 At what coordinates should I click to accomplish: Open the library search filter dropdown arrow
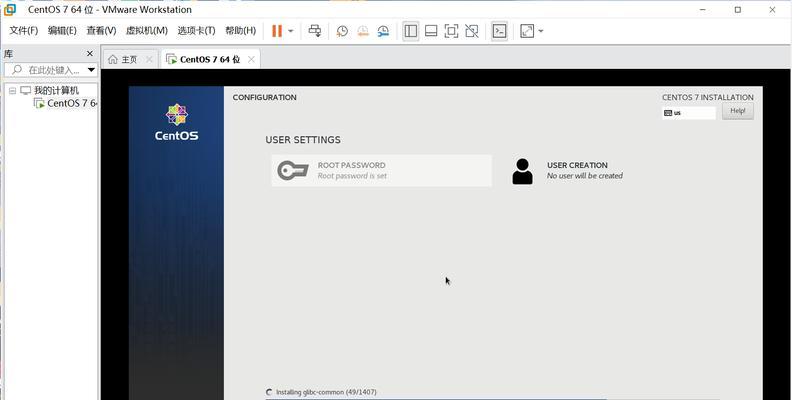tap(91, 70)
